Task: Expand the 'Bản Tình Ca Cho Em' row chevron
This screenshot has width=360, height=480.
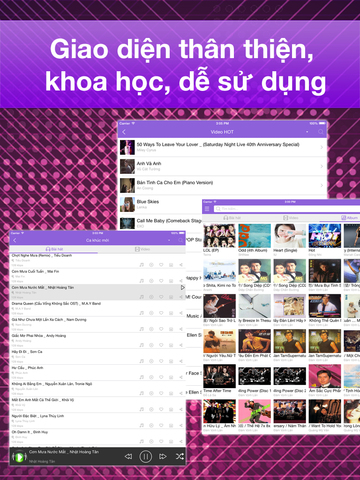Action: 322,185
